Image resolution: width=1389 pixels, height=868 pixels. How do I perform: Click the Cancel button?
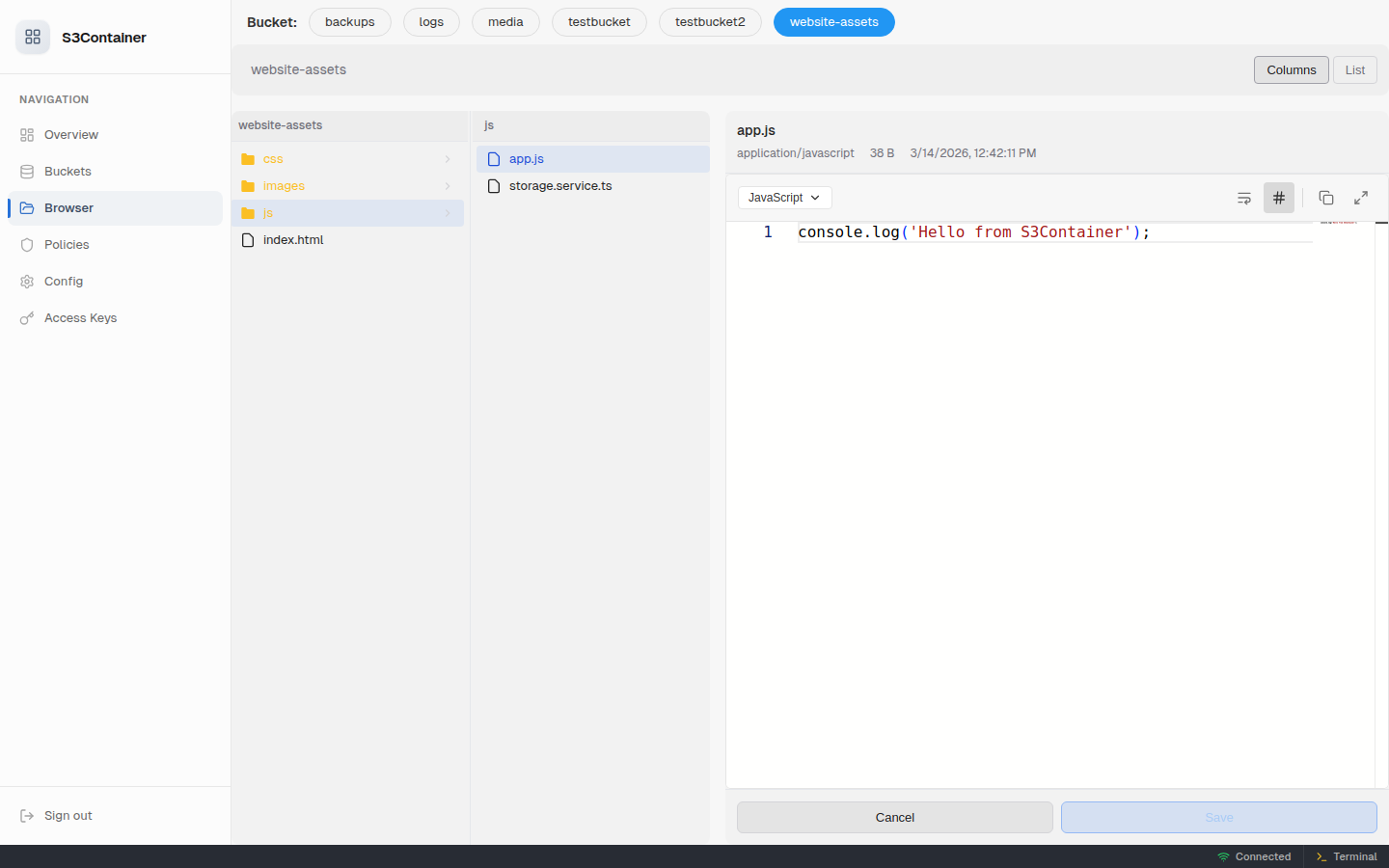[894, 817]
